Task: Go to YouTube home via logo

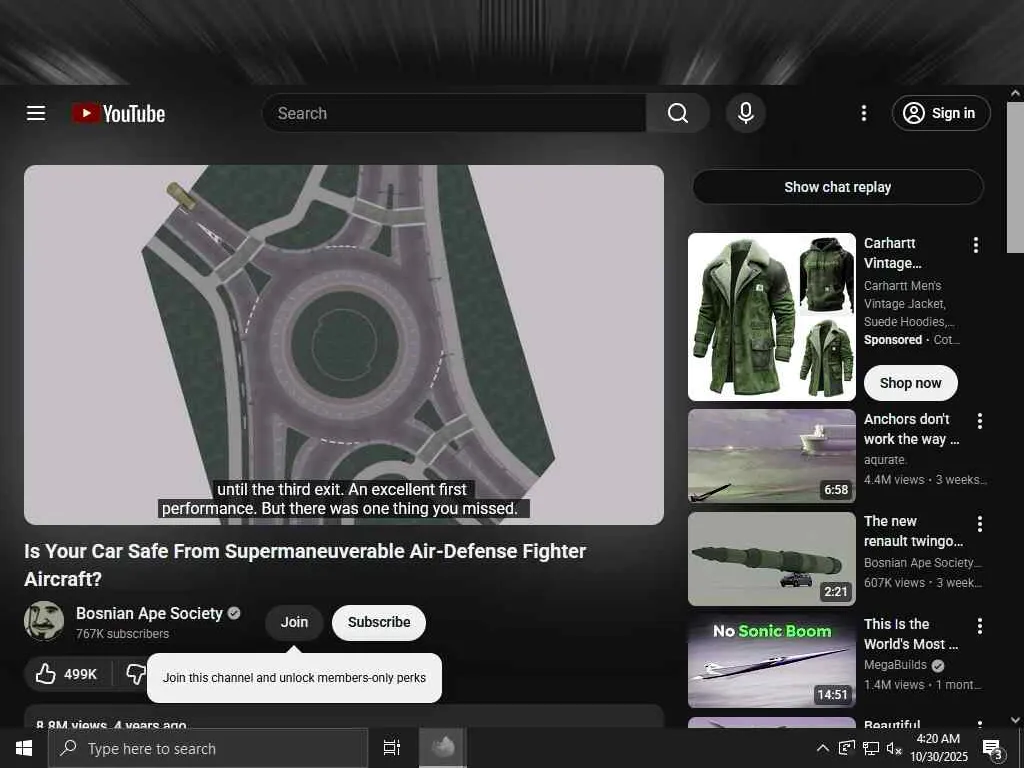Action: (x=118, y=113)
